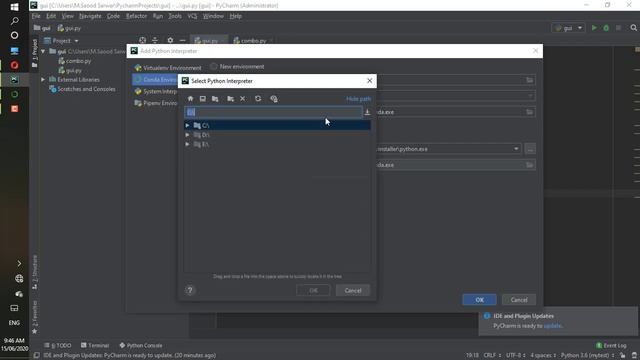Refresh the file chooser tree
The width and height of the screenshot is (640, 360).
pos(258,99)
